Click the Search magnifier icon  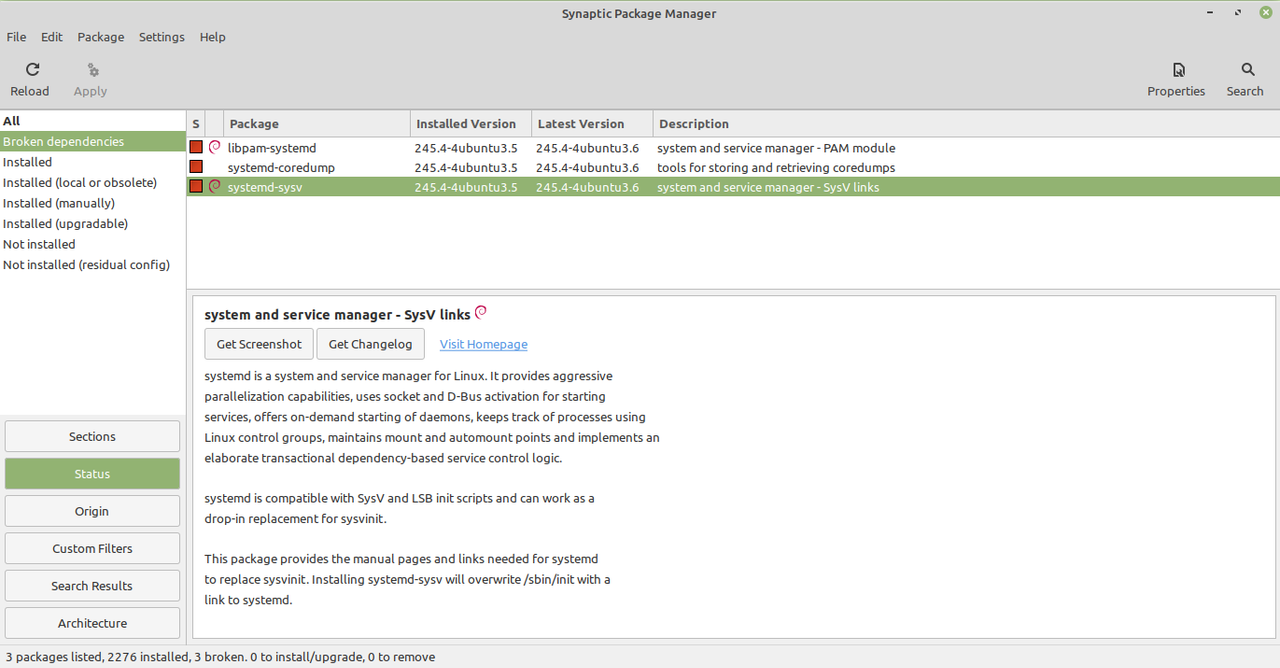pyautogui.click(x=1248, y=70)
